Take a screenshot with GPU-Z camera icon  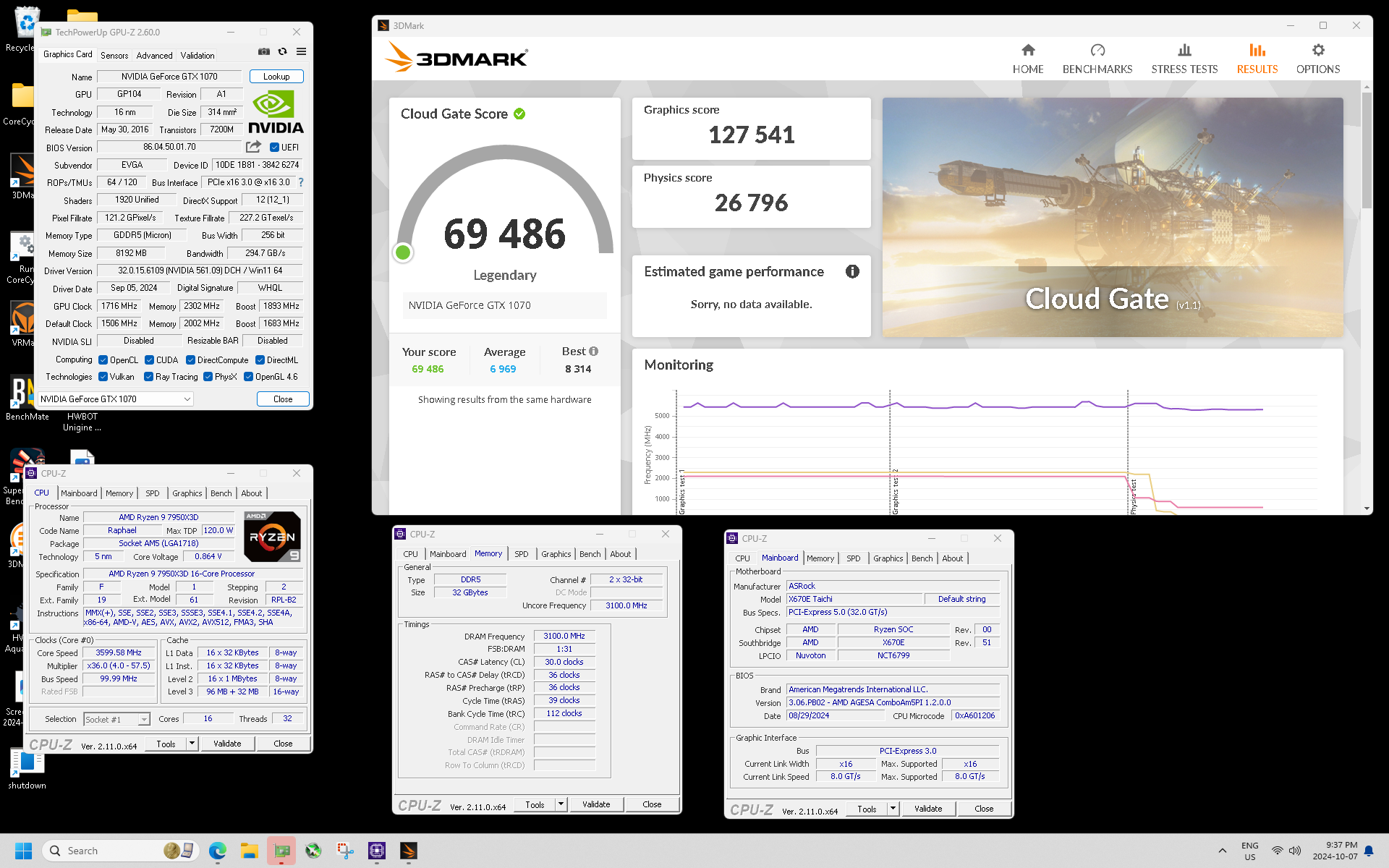coord(264,51)
